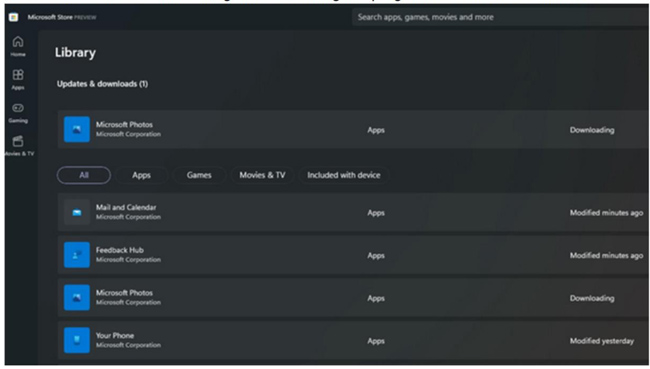Click the Search apps, games, movies field
The width and height of the screenshot is (650, 369).
pos(501,17)
